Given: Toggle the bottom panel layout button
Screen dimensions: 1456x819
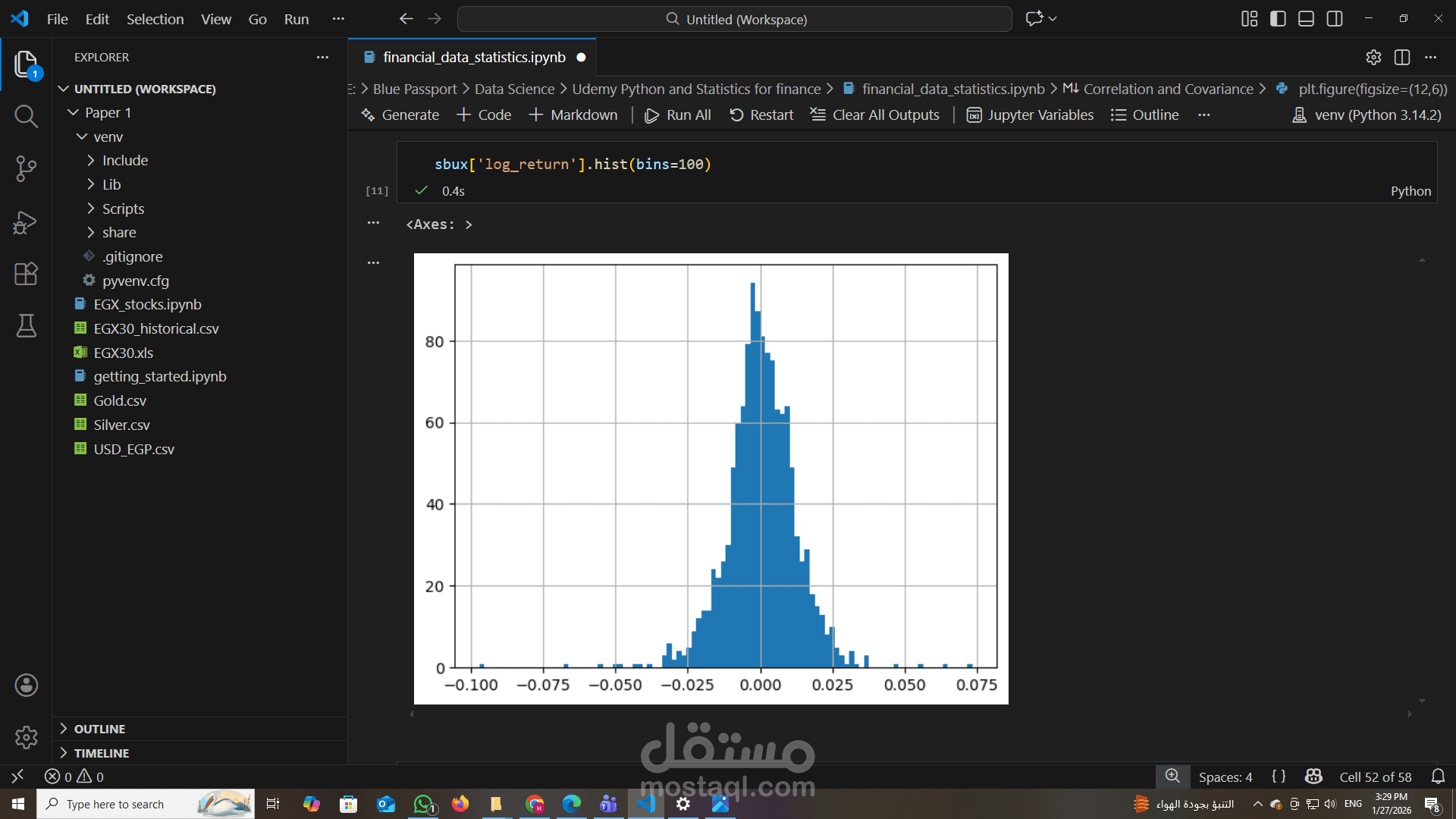Looking at the screenshot, I should pos(1306,19).
